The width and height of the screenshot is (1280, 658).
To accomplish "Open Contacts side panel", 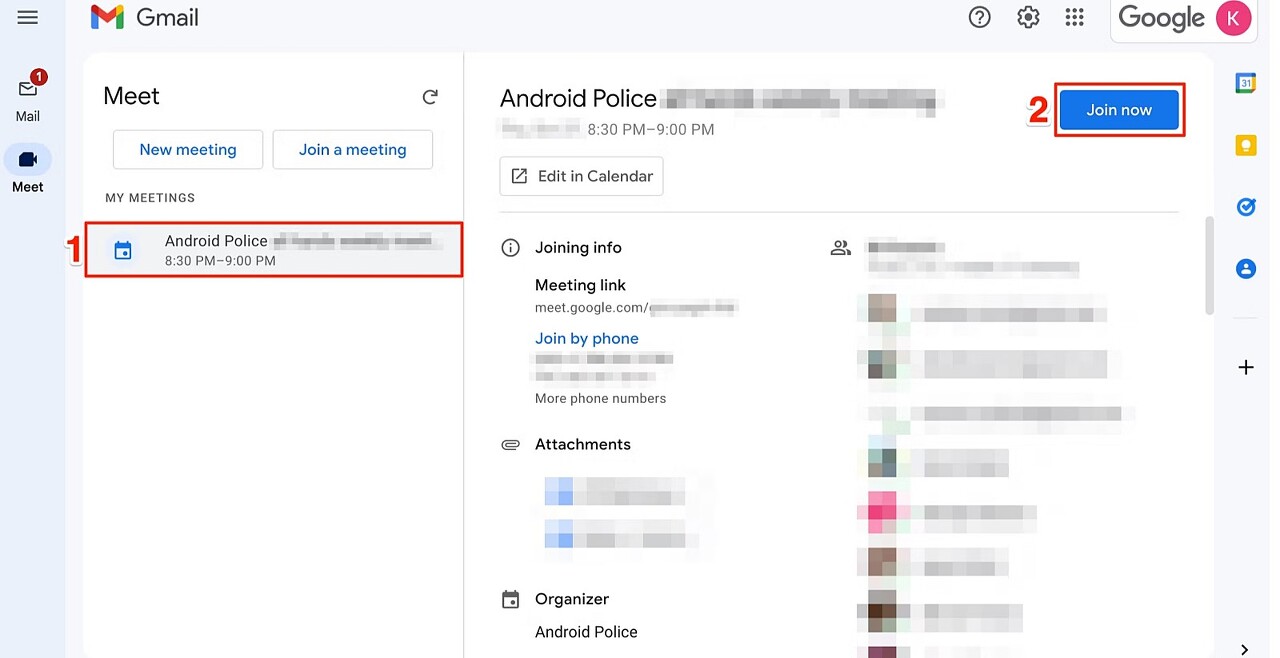I will [1246, 268].
